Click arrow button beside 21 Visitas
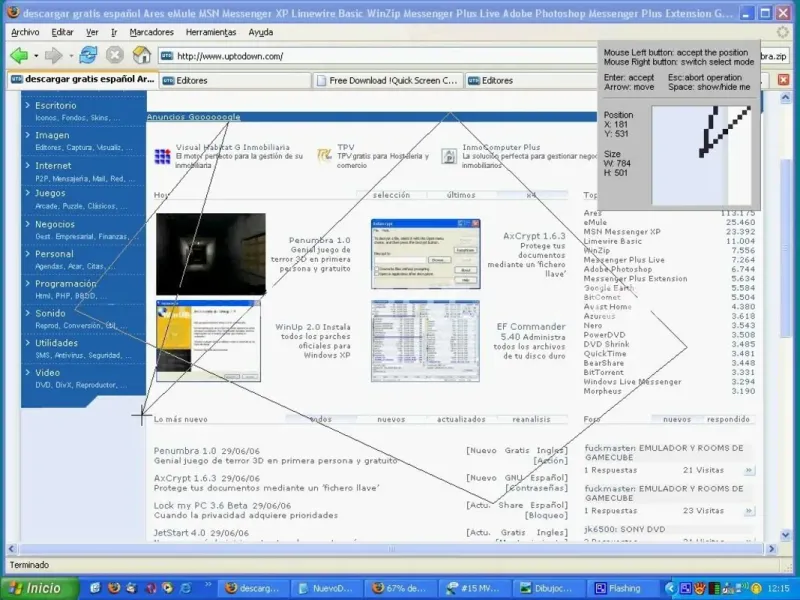The width and height of the screenshot is (800, 600). [748, 470]
